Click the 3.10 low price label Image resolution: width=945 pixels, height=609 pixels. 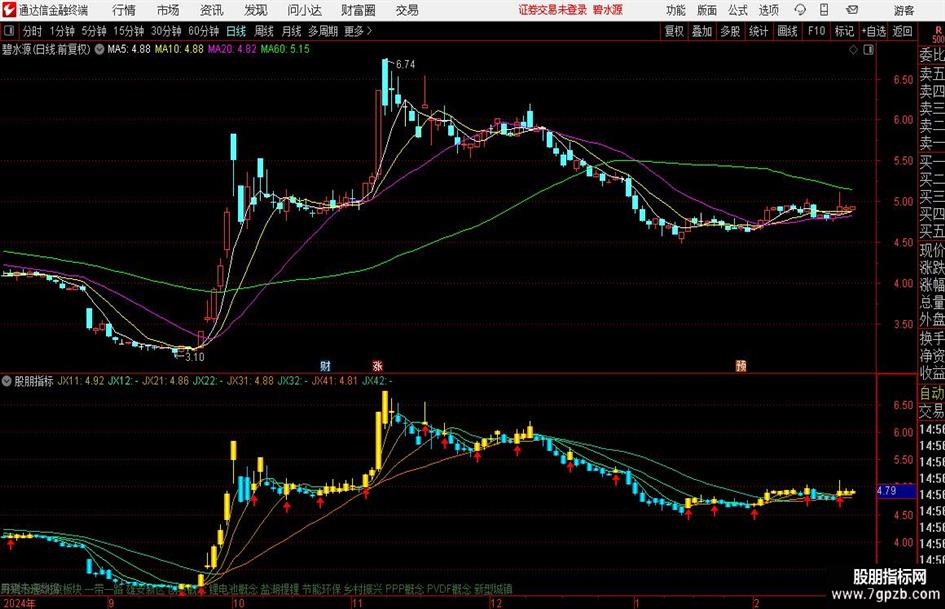tap(195, 357)
